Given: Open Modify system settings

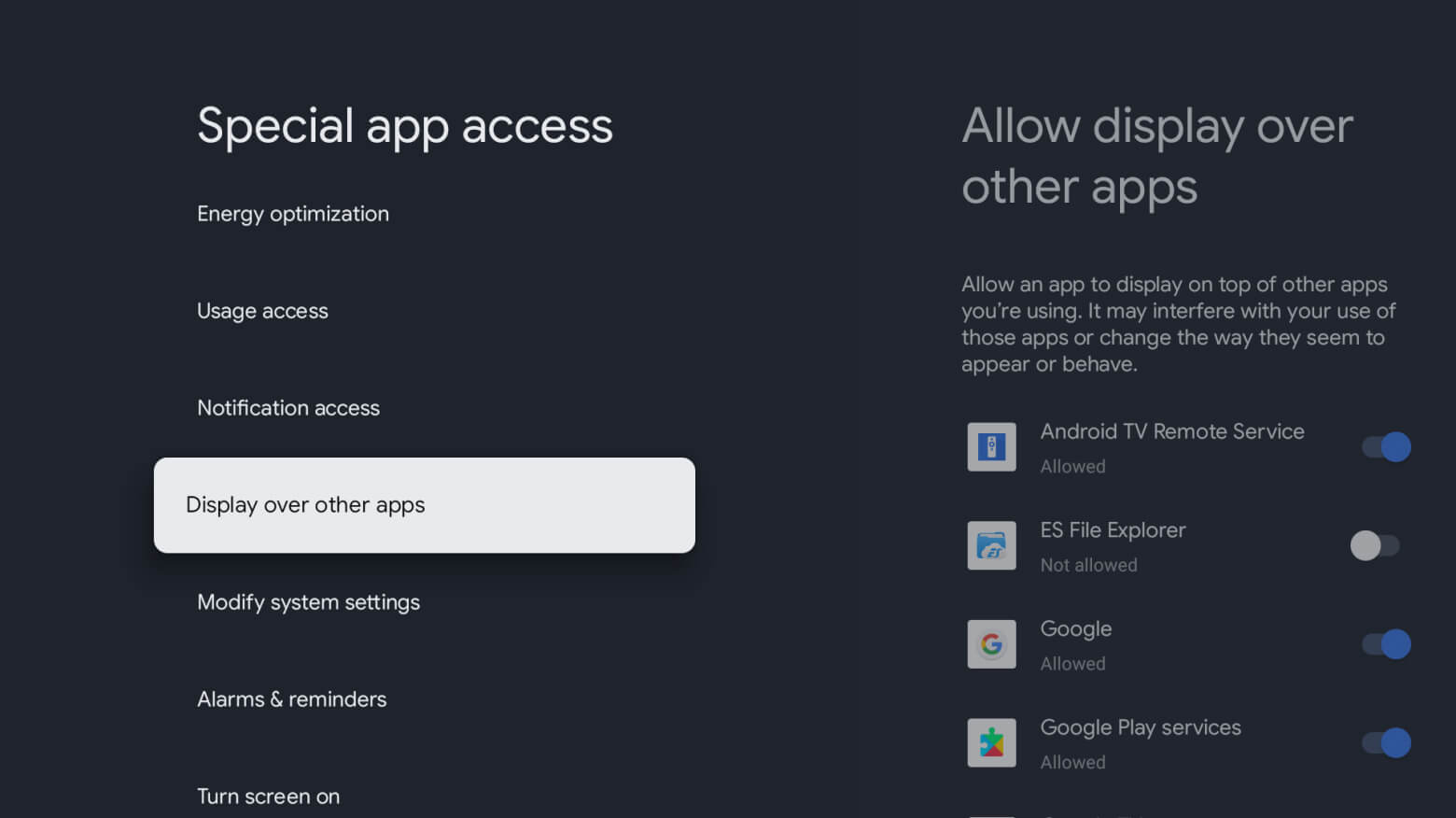Looking at the screenshot, I should click(x=308, y=602).
